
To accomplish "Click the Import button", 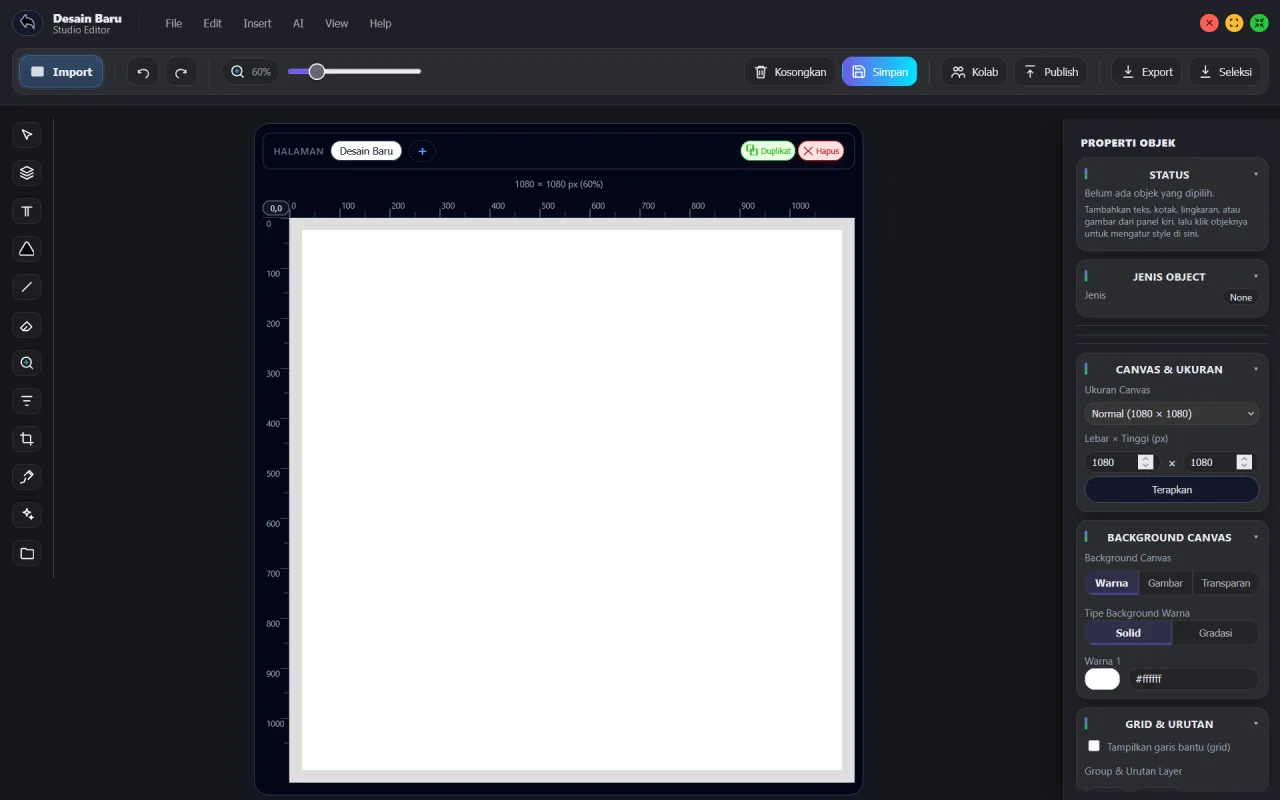I will pos(61,72).
